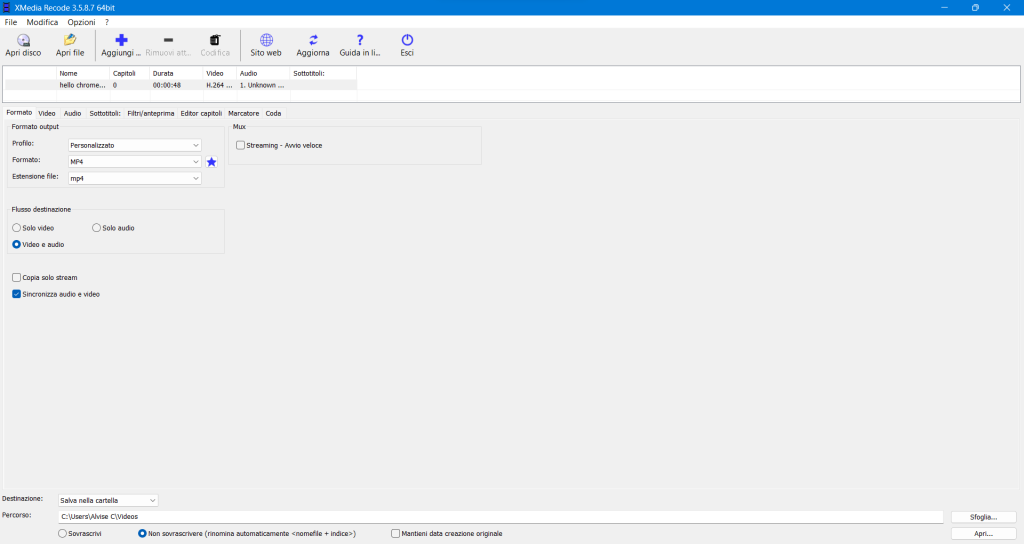The width and height of the screenshot is (1024, 544).
Task: Click the Esci power icon
Action: pos(407,41)
